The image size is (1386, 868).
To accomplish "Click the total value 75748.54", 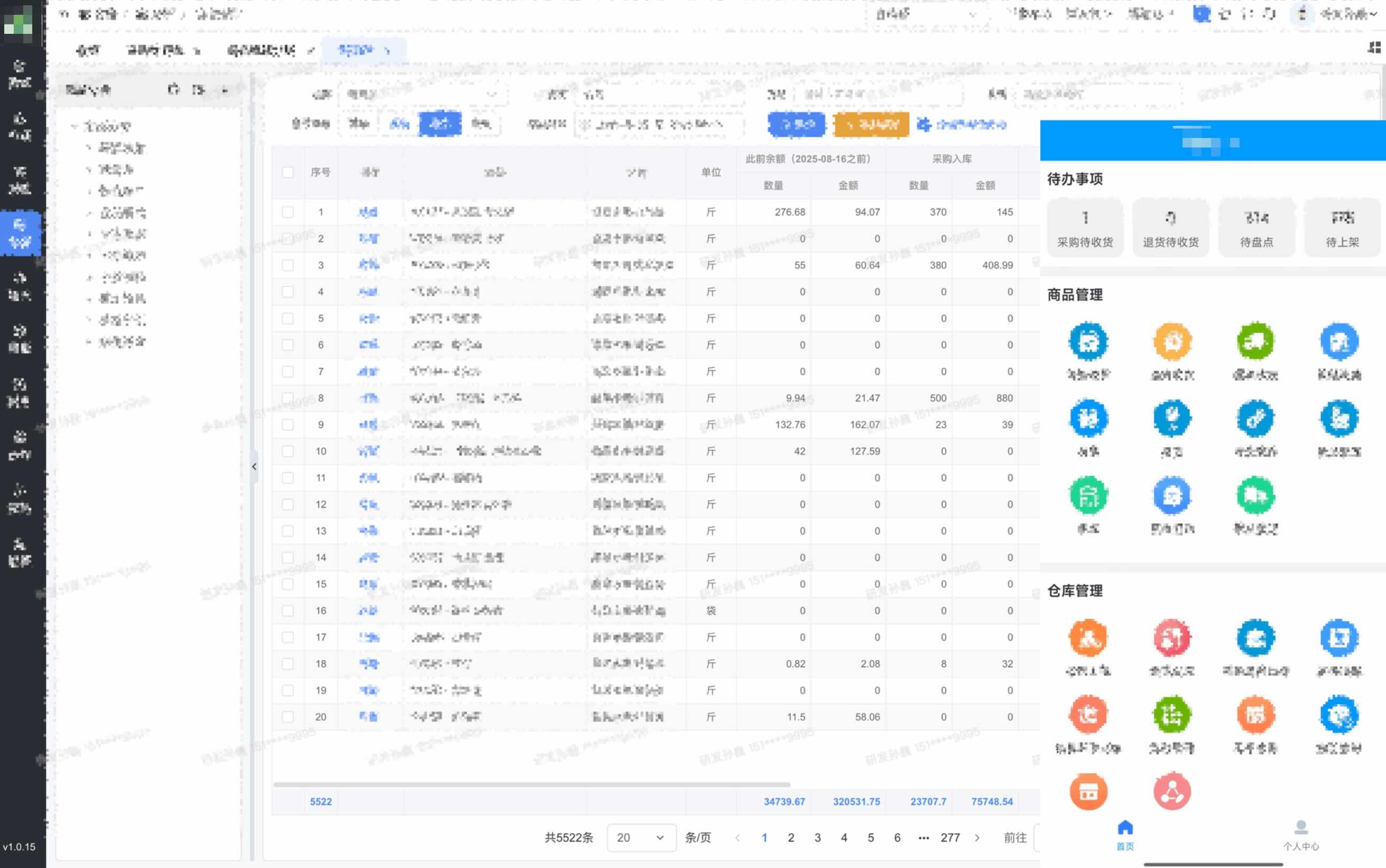I will tap(992, 802).
